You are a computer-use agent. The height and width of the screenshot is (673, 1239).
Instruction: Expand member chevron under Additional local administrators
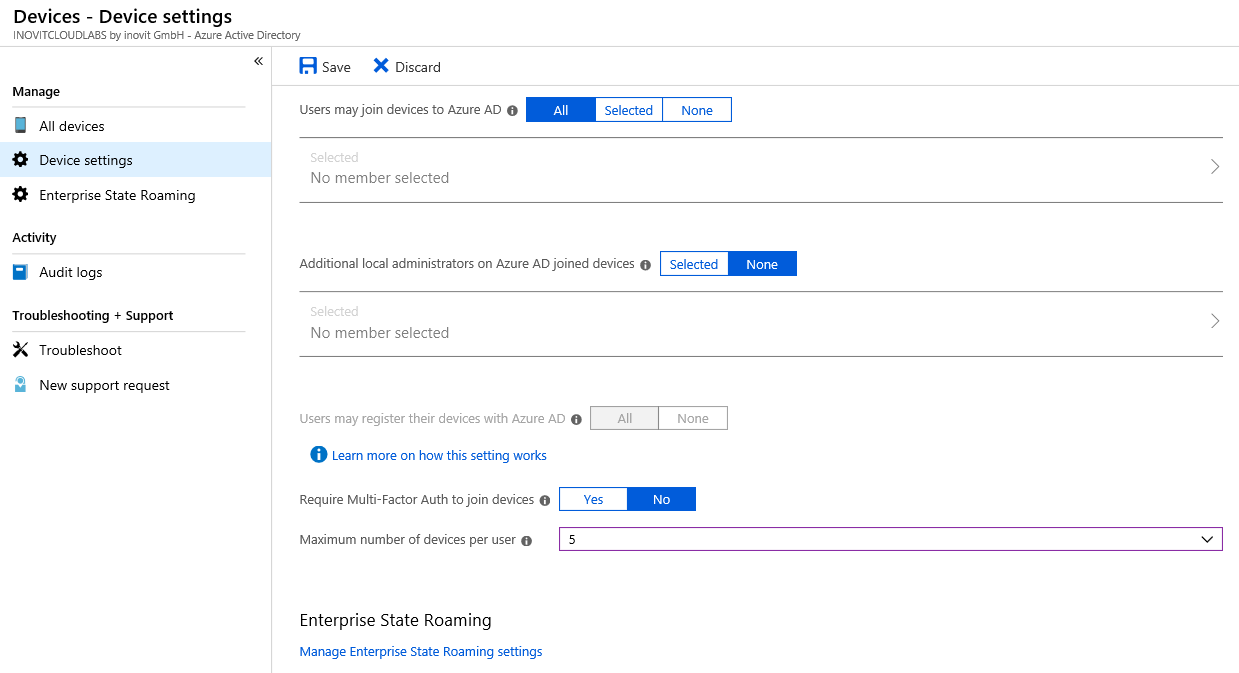point(1215,321)
